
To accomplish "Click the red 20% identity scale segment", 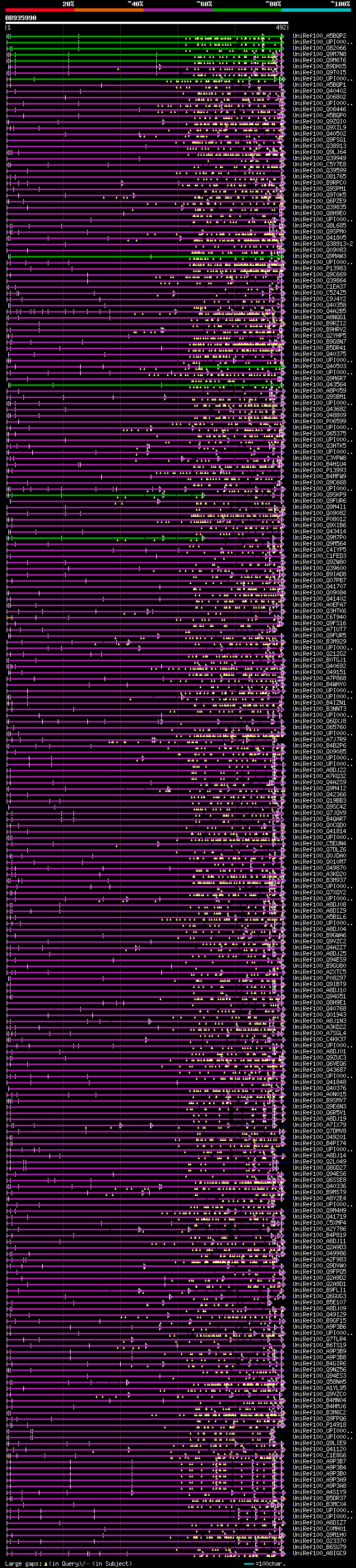I will 39,11.
